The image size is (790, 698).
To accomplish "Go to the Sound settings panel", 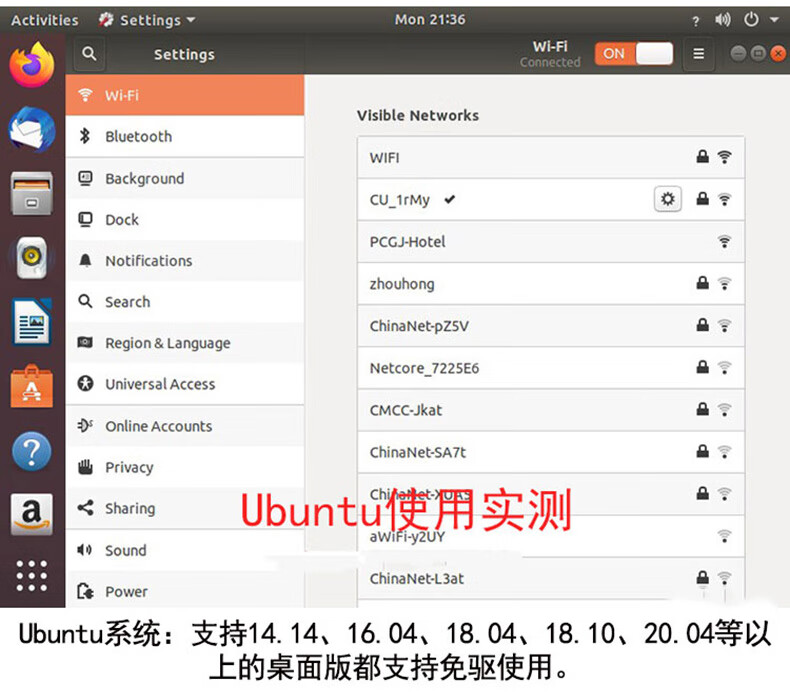I will [185, 550].
